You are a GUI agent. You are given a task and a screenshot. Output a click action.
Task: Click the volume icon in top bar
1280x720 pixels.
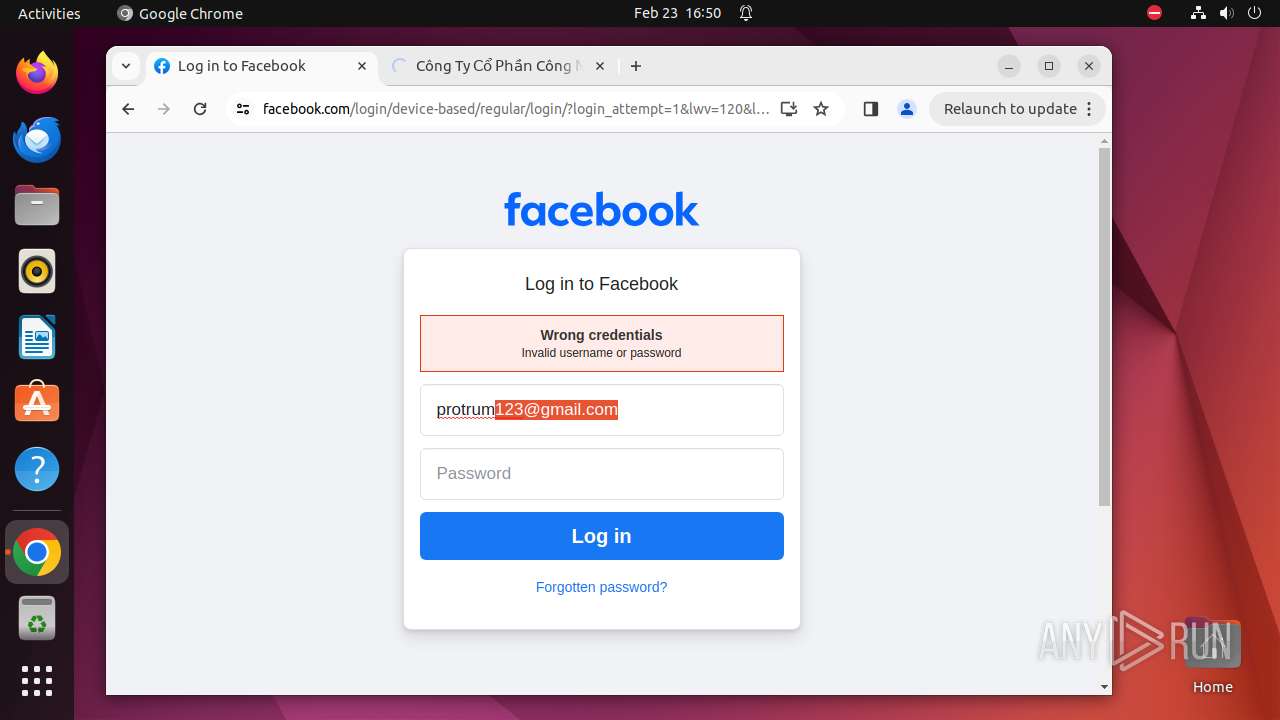tap(1227, 13)
